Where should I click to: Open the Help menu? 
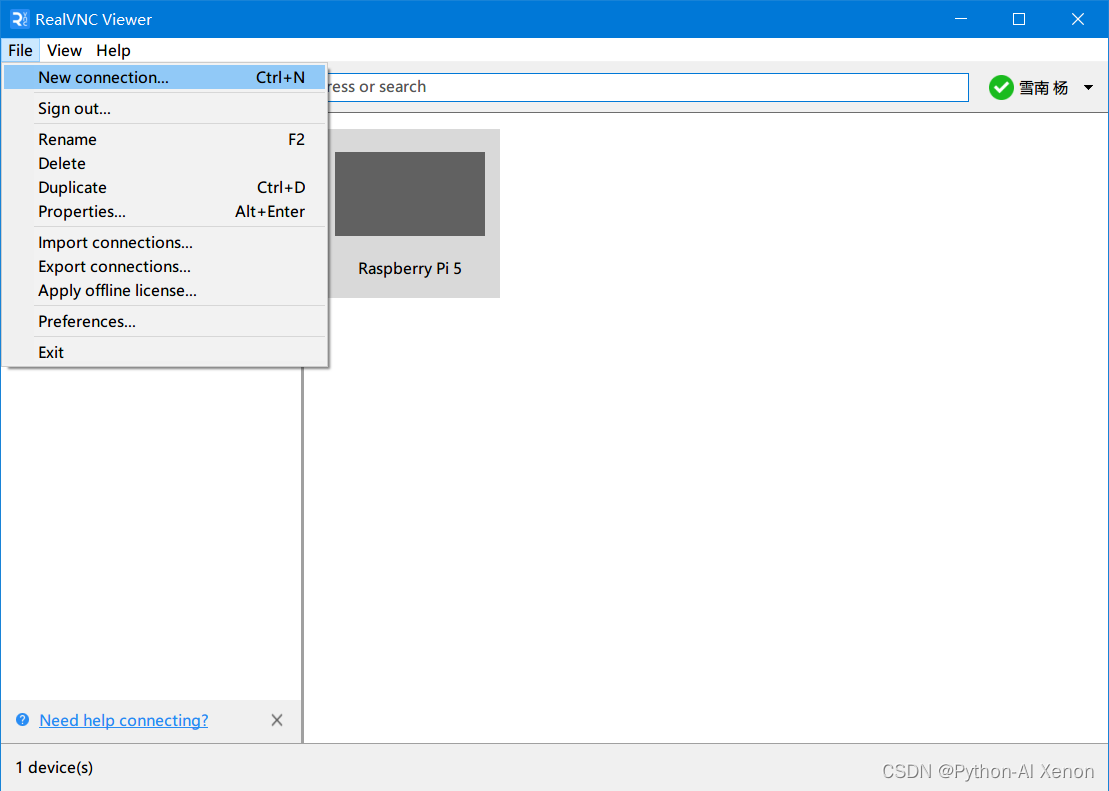[113, 50]
